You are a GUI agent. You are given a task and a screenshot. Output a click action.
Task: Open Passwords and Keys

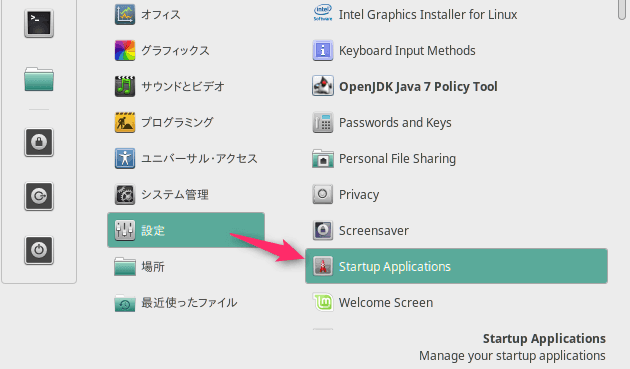pos(456,122)
